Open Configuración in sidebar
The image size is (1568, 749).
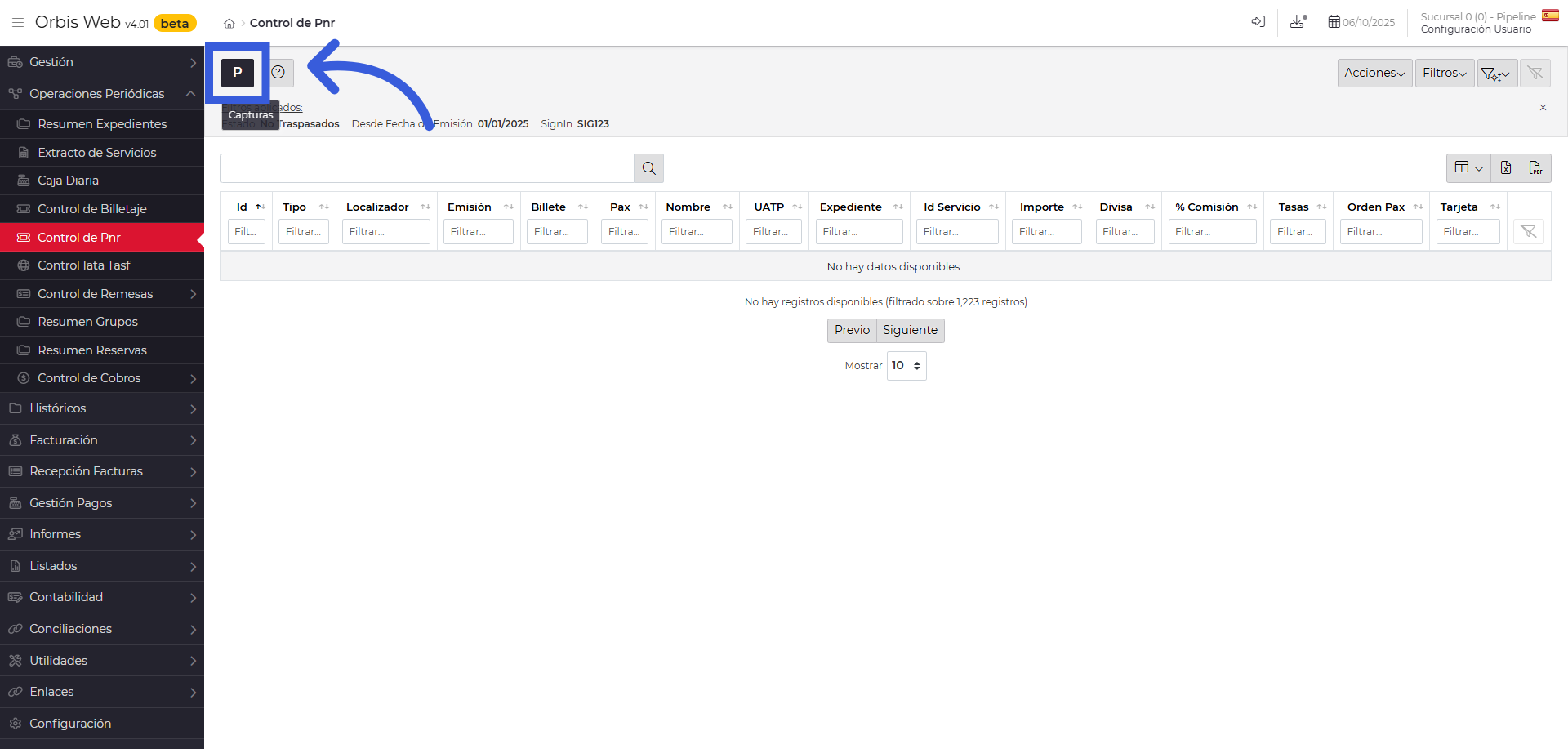[x=102, y=724]
